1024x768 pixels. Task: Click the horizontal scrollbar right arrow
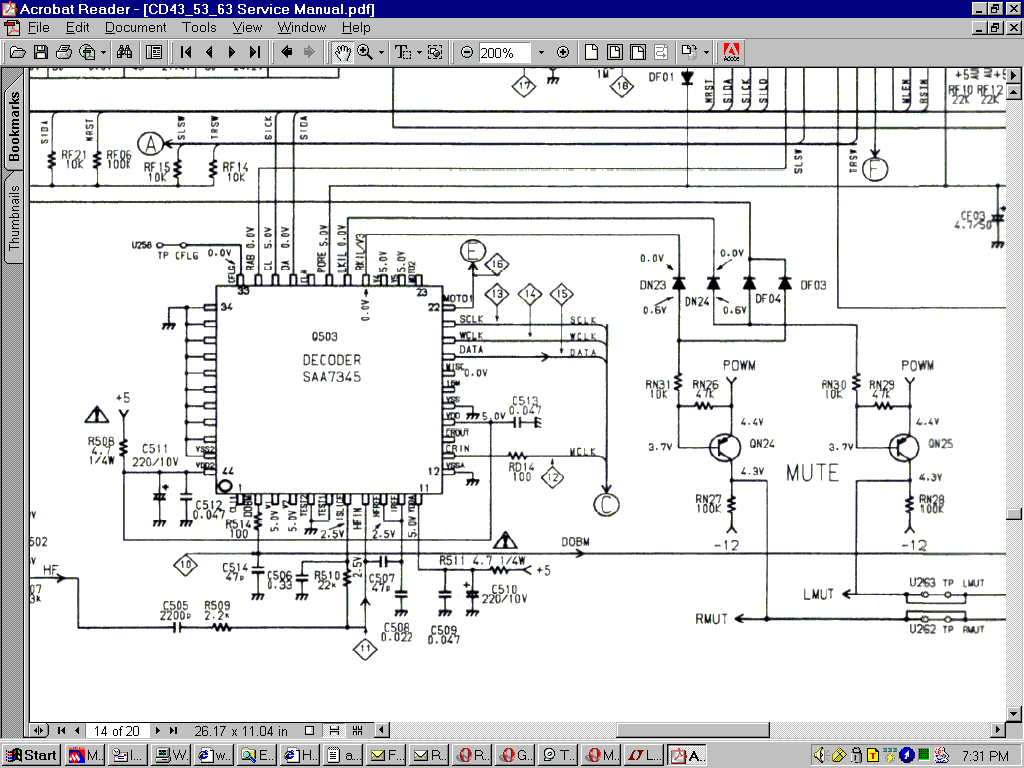998,730
